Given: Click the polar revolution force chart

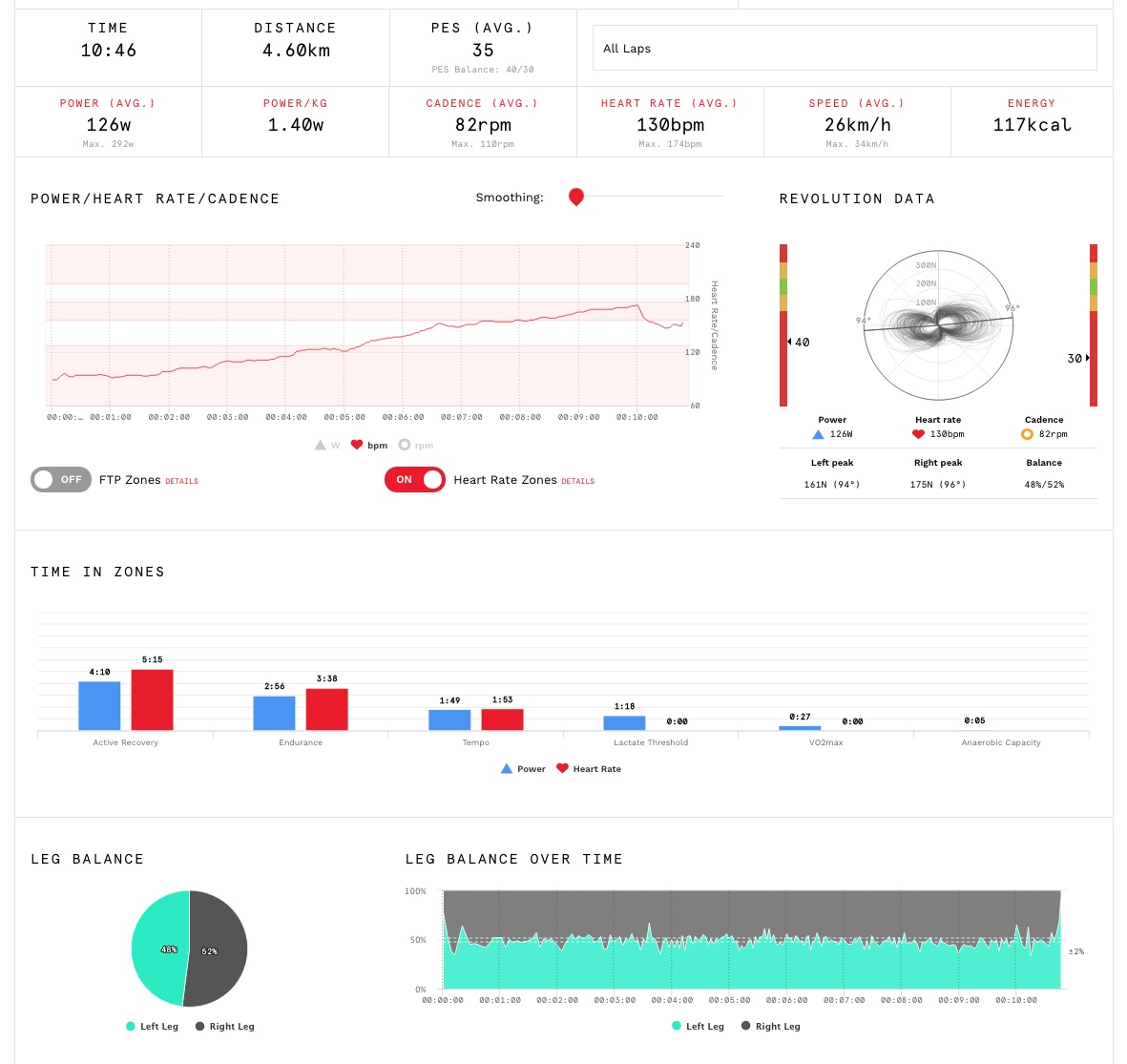Looking at the screenshot, I should coord(938,326).
